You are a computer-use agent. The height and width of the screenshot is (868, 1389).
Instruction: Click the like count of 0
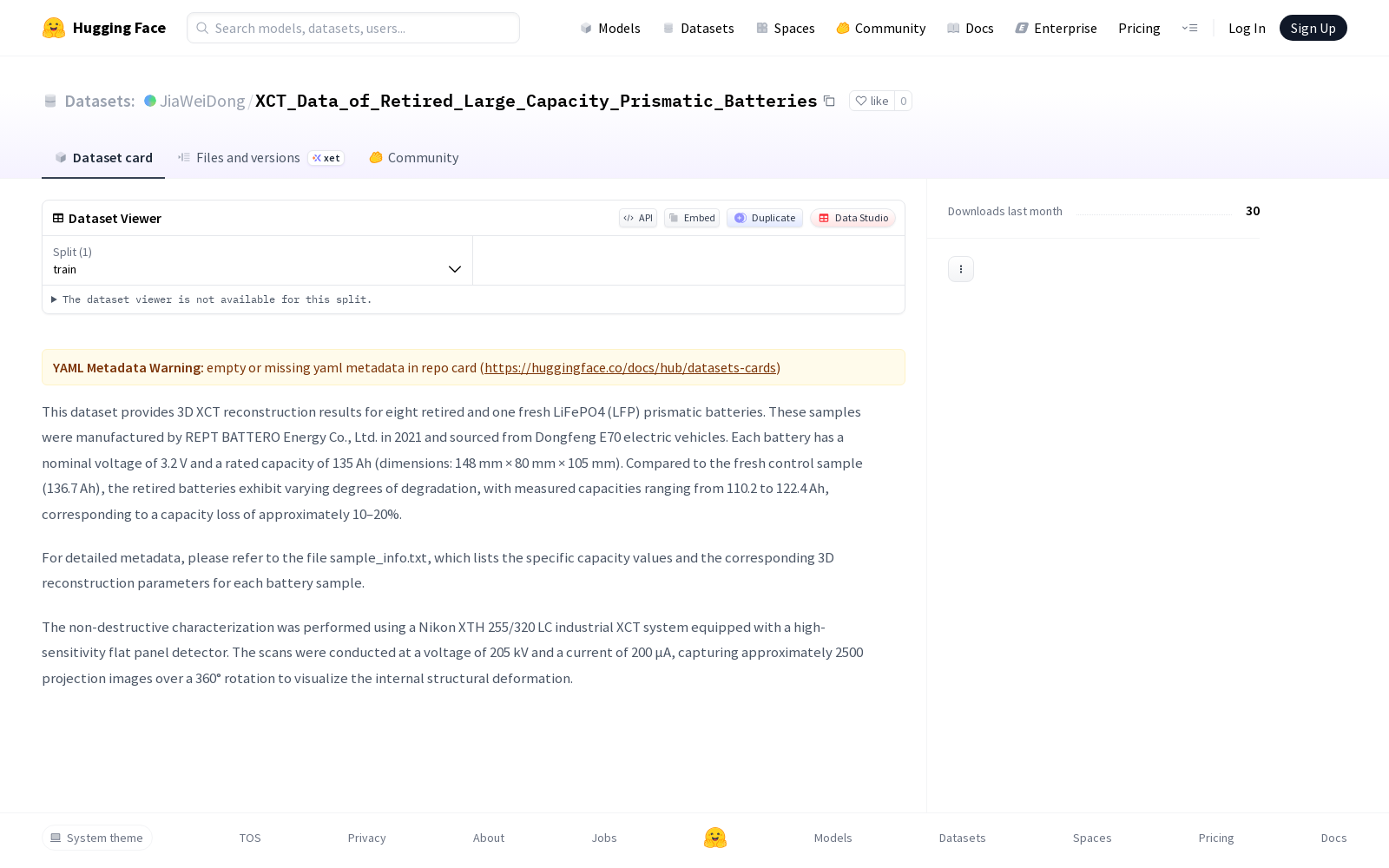[903, 101]
